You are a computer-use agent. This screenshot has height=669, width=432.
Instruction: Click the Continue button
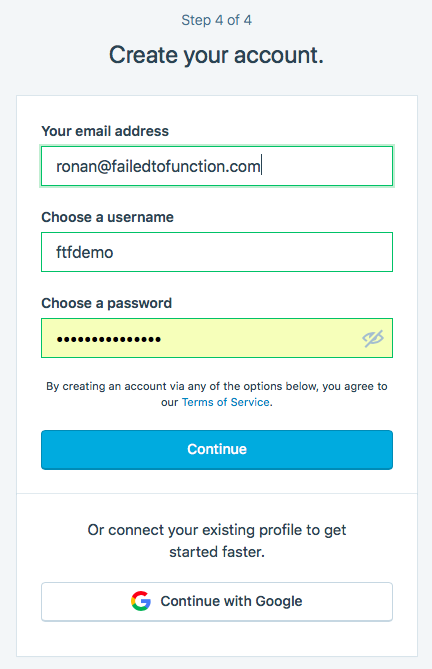(217, 450)
